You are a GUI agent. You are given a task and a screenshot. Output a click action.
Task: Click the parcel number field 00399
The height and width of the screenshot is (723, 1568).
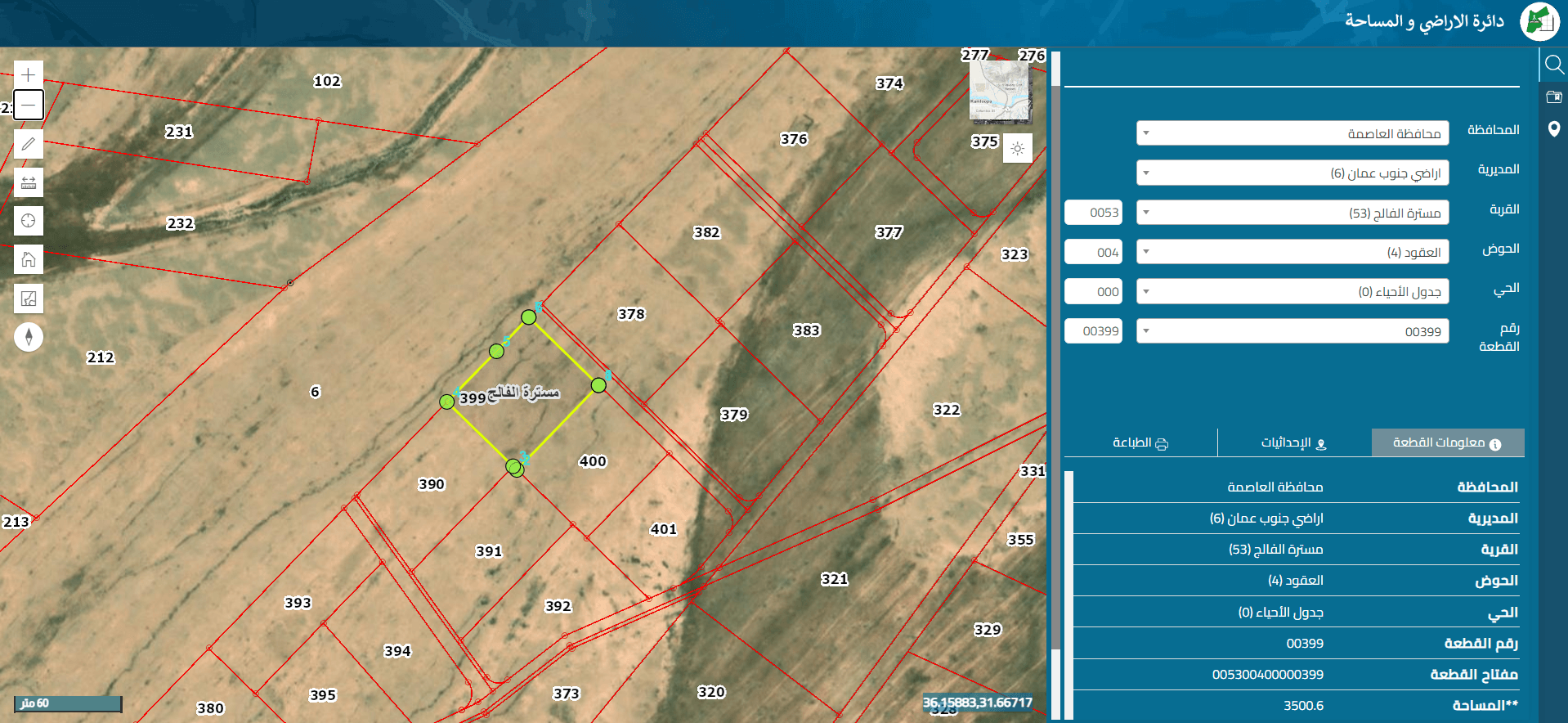[1093, 331]
